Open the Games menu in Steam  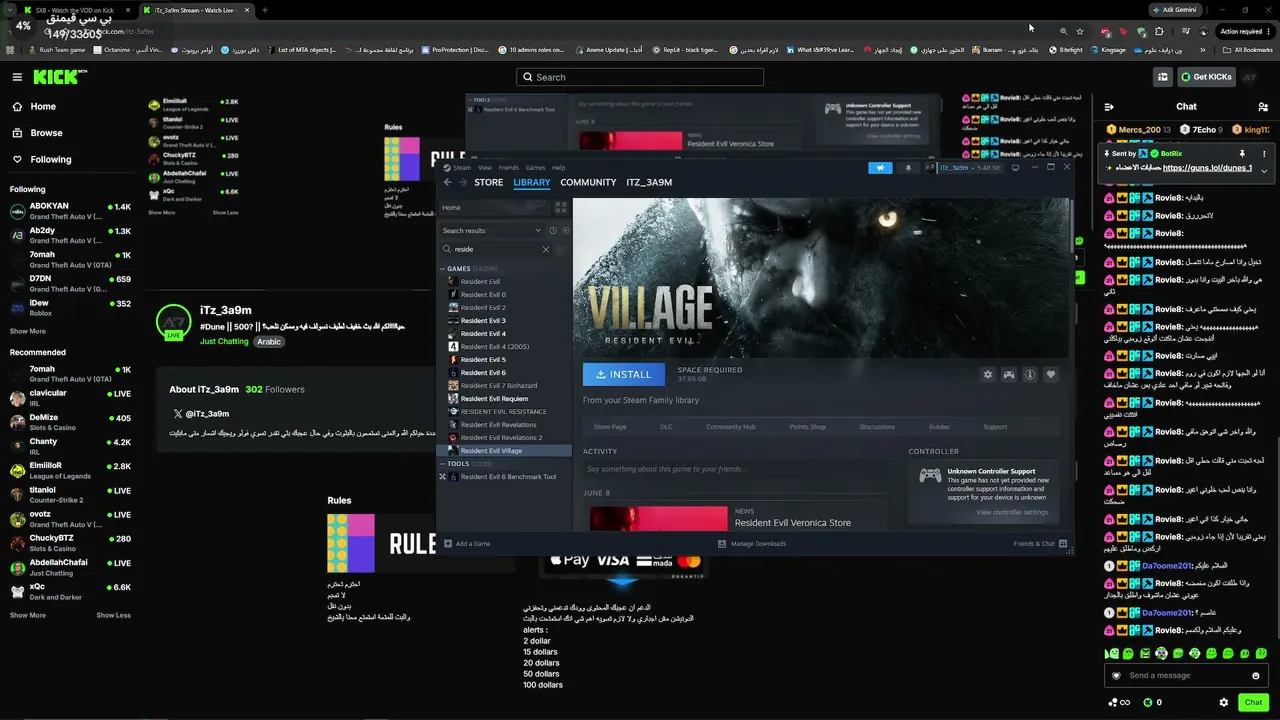(x=535, y=168)
